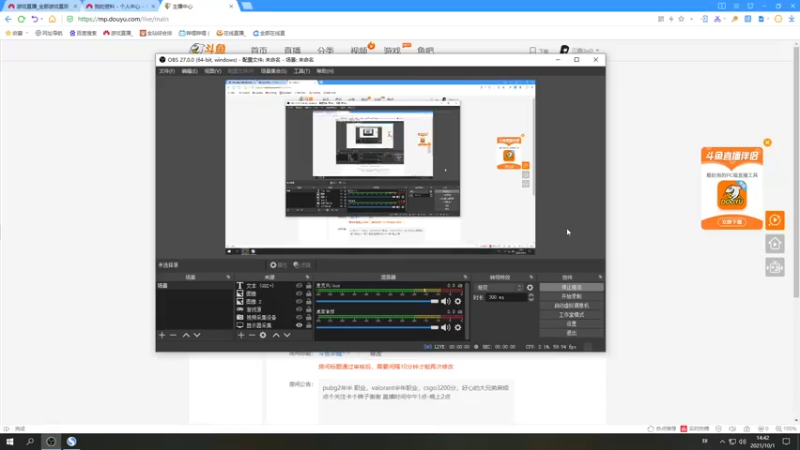This screenshot has height=450, width=800.
Task: Move source down arrow in Sources panel
Action: tap(287, 335)
